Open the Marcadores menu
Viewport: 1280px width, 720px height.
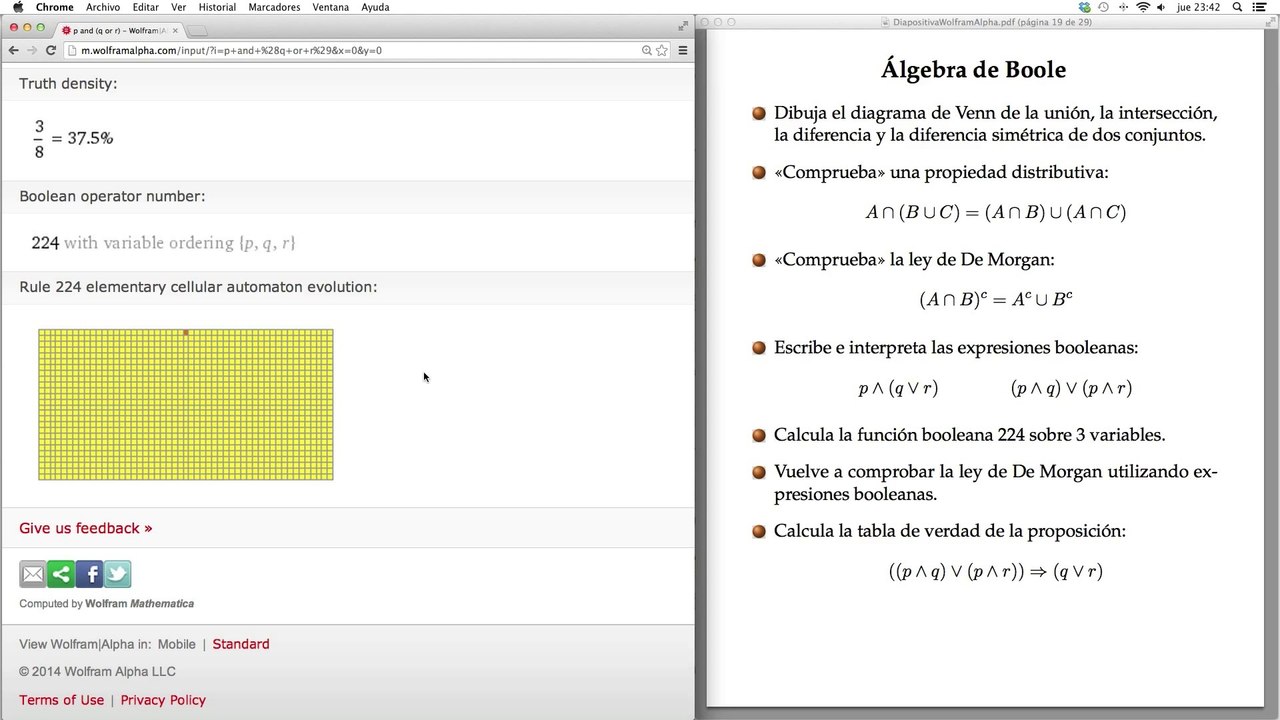[274, 7]
